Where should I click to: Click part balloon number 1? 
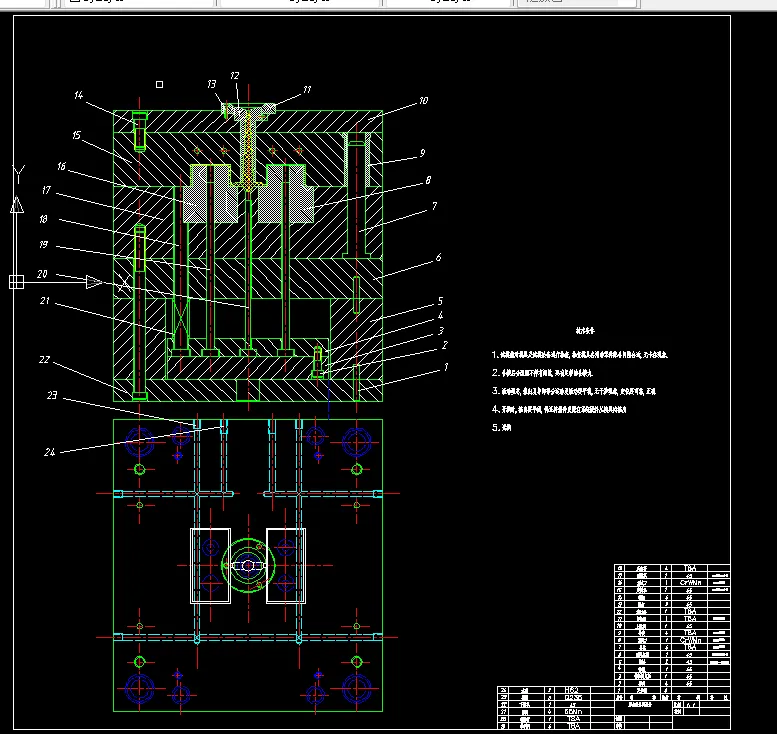pos(446,367)
